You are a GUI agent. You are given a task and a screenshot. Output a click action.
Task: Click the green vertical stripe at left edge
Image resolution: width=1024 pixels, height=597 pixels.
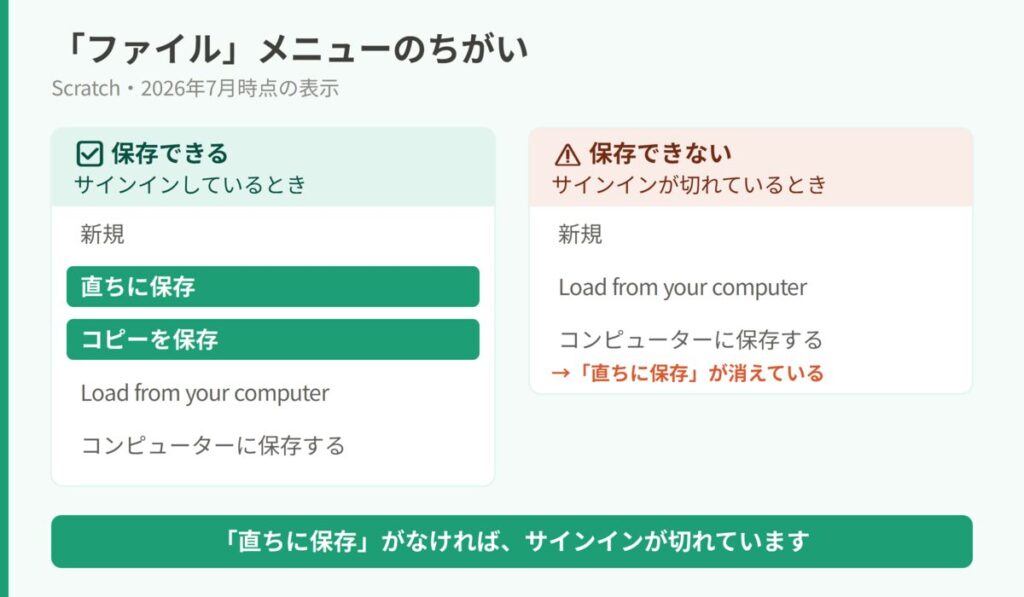point(4,298)
